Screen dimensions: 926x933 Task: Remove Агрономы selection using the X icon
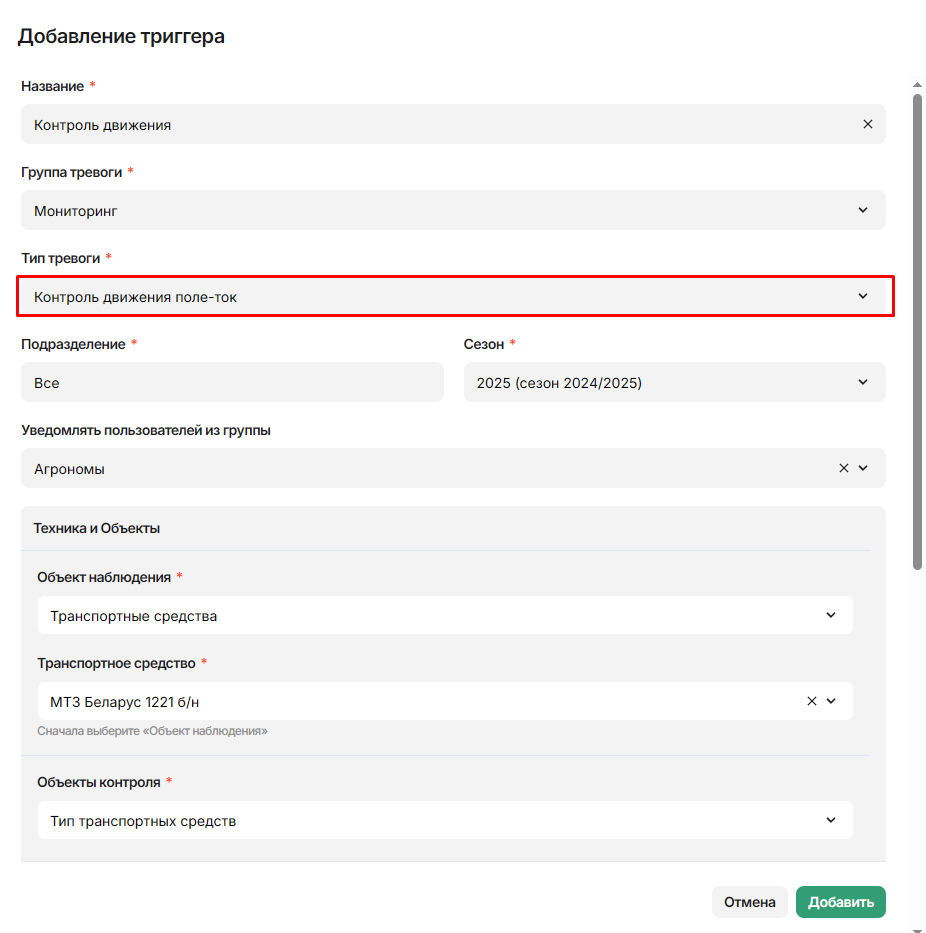tap(843, 468)
